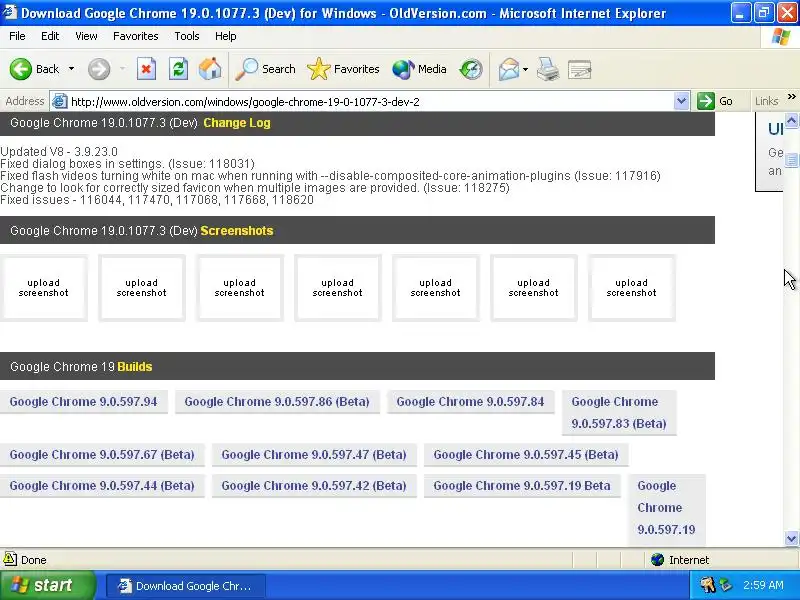Open the Search toolbar button
The width and height of the screenshot is (800, 600).
pyautogui.click(x=265, y=69)
